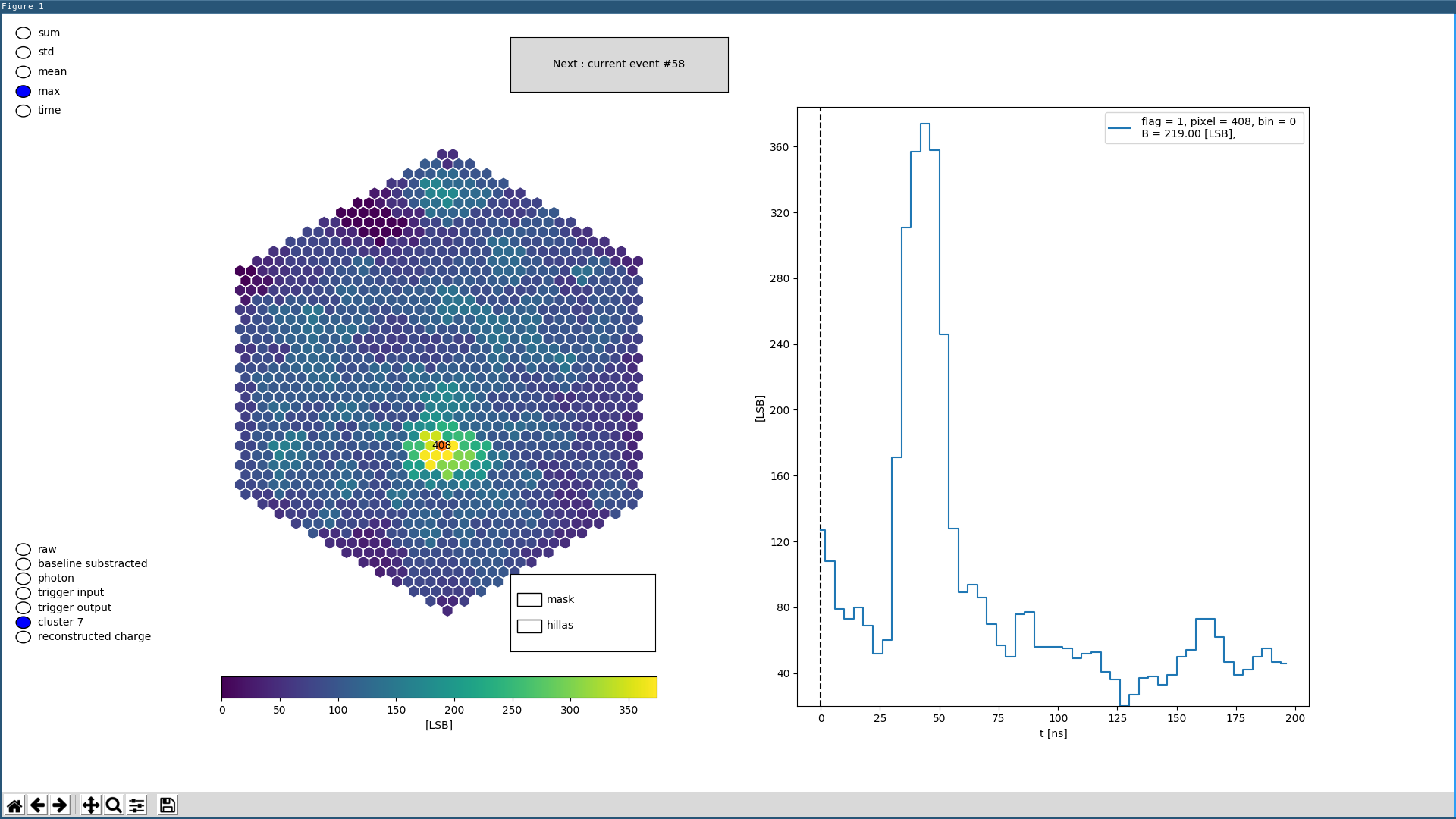Save the figure with floppy disk icon
This screenshot has height=819, width=1456.
(168, 805)
